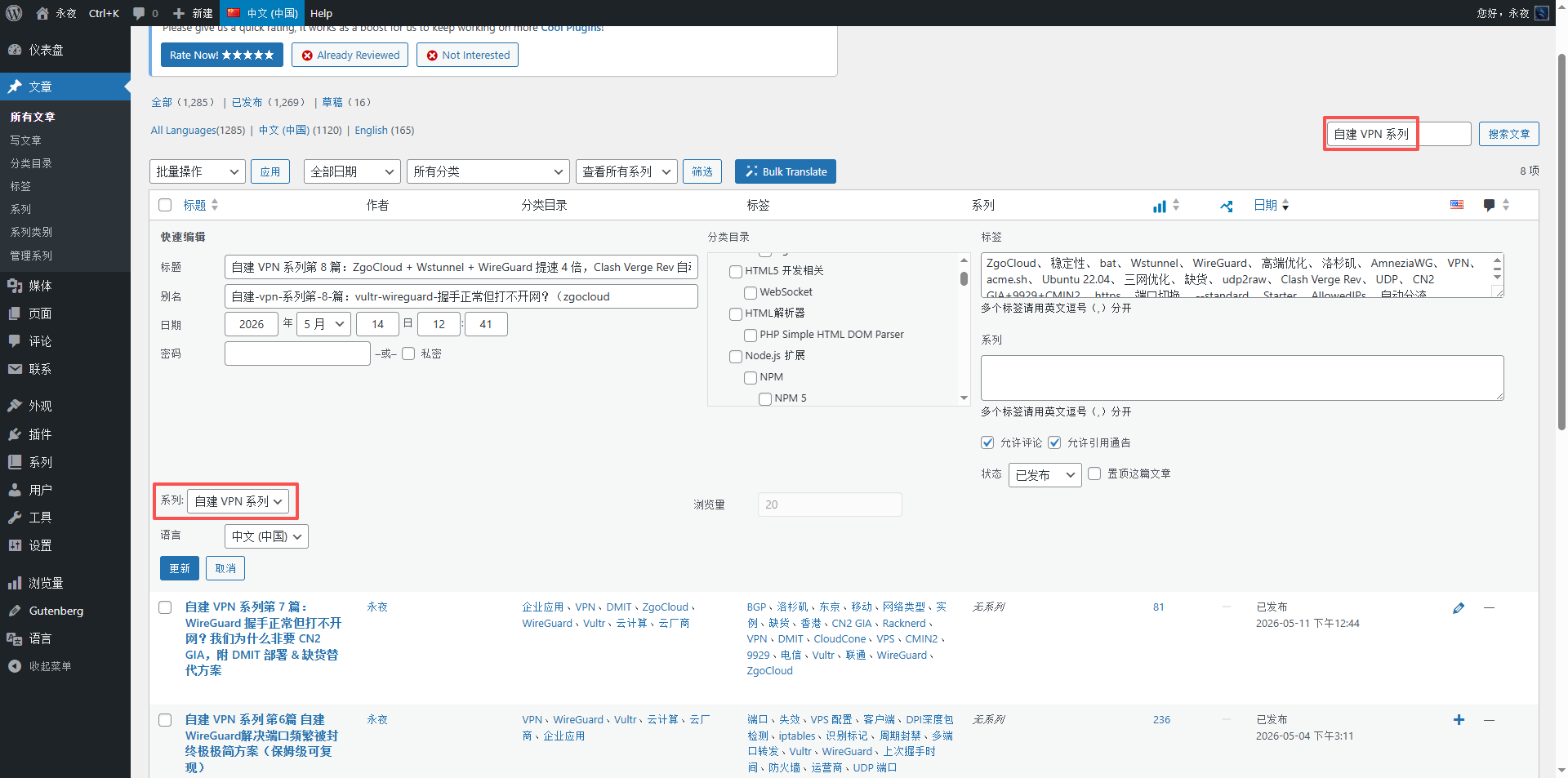Image resolution: width=1568 pixels, height=778 pixels.
Task: Open 写文章 submenu item
Action: click(x=26, y=140)
